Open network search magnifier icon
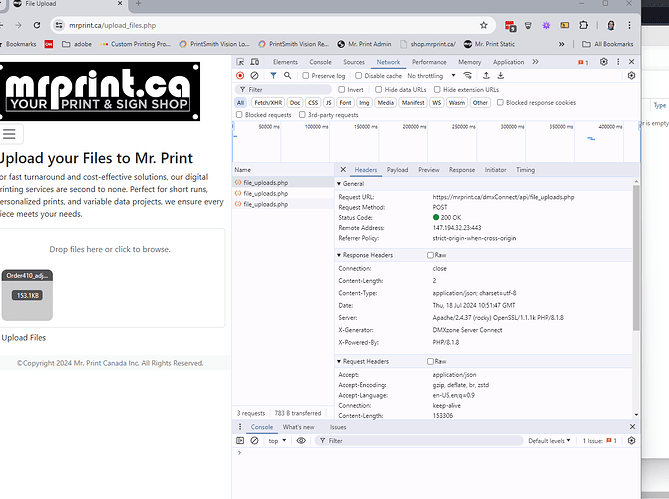This screenshot has height=499, width=669. tap(288, 75)
